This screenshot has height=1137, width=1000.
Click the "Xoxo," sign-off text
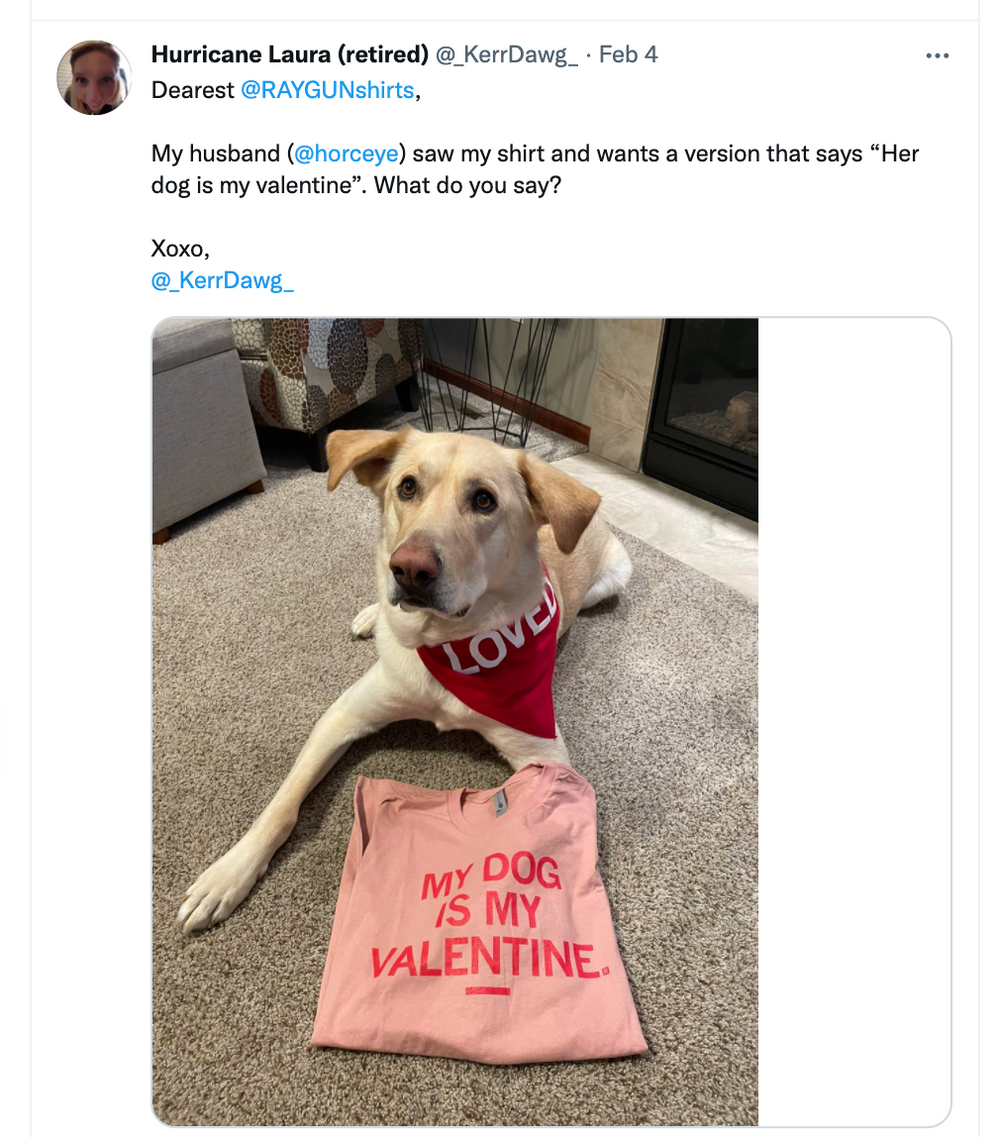[x=180, y=249]
